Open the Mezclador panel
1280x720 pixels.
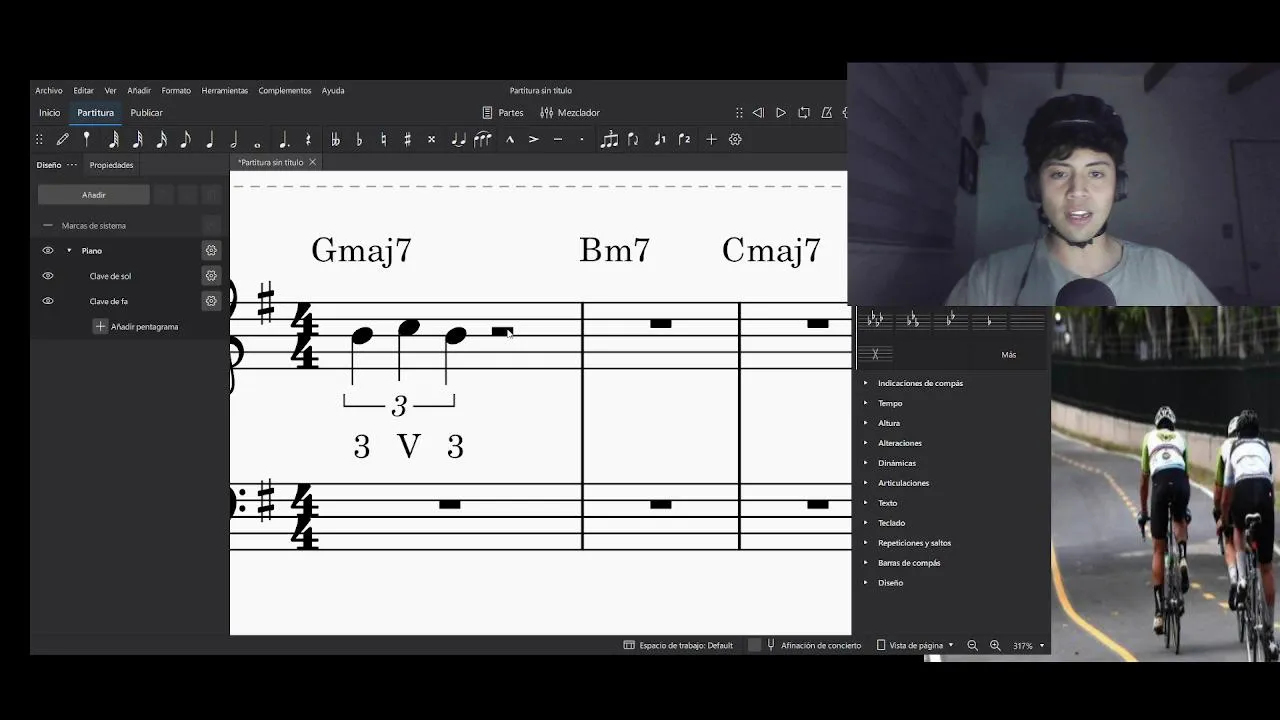(570, 113)
